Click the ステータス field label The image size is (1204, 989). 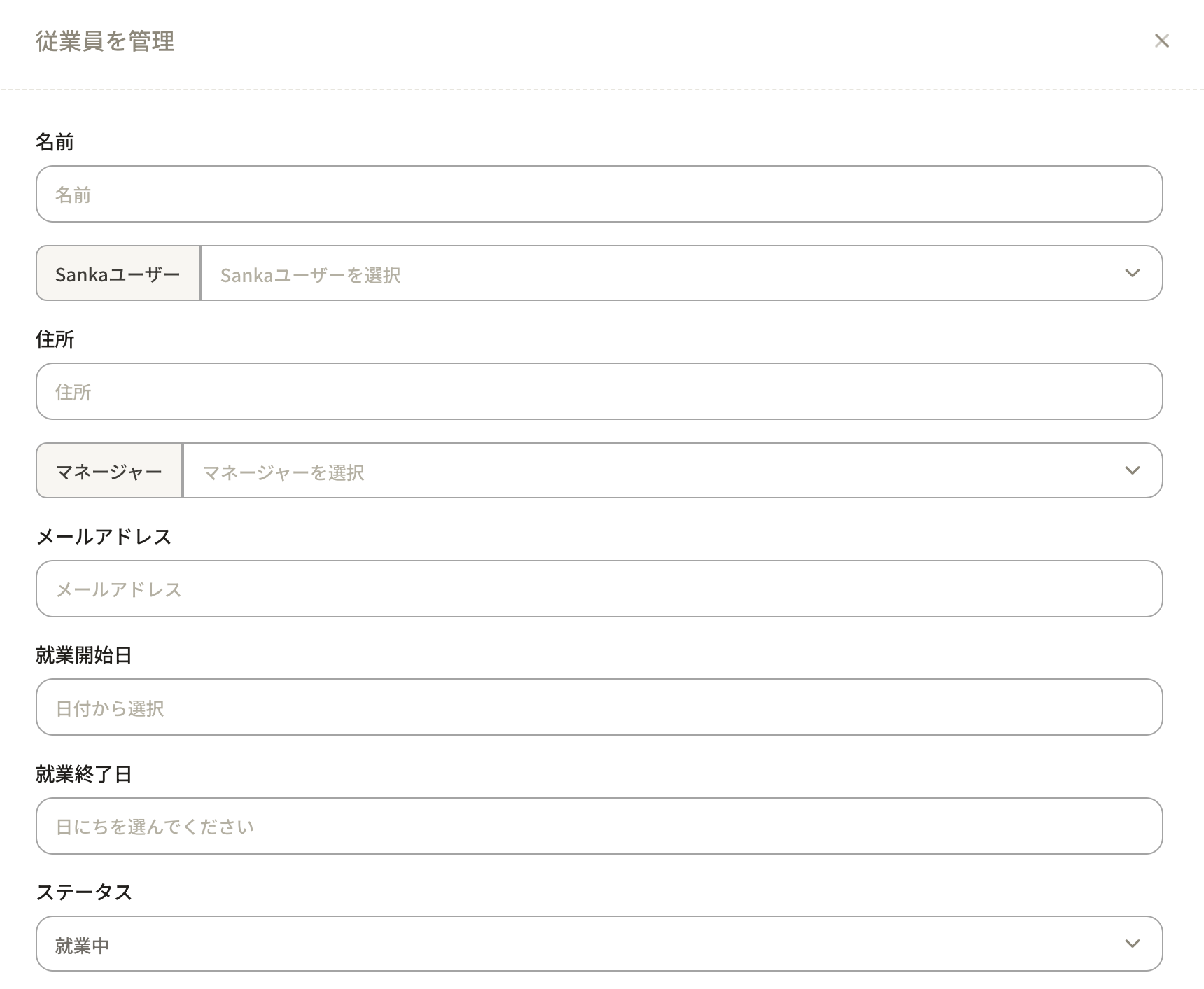point(84,892)
